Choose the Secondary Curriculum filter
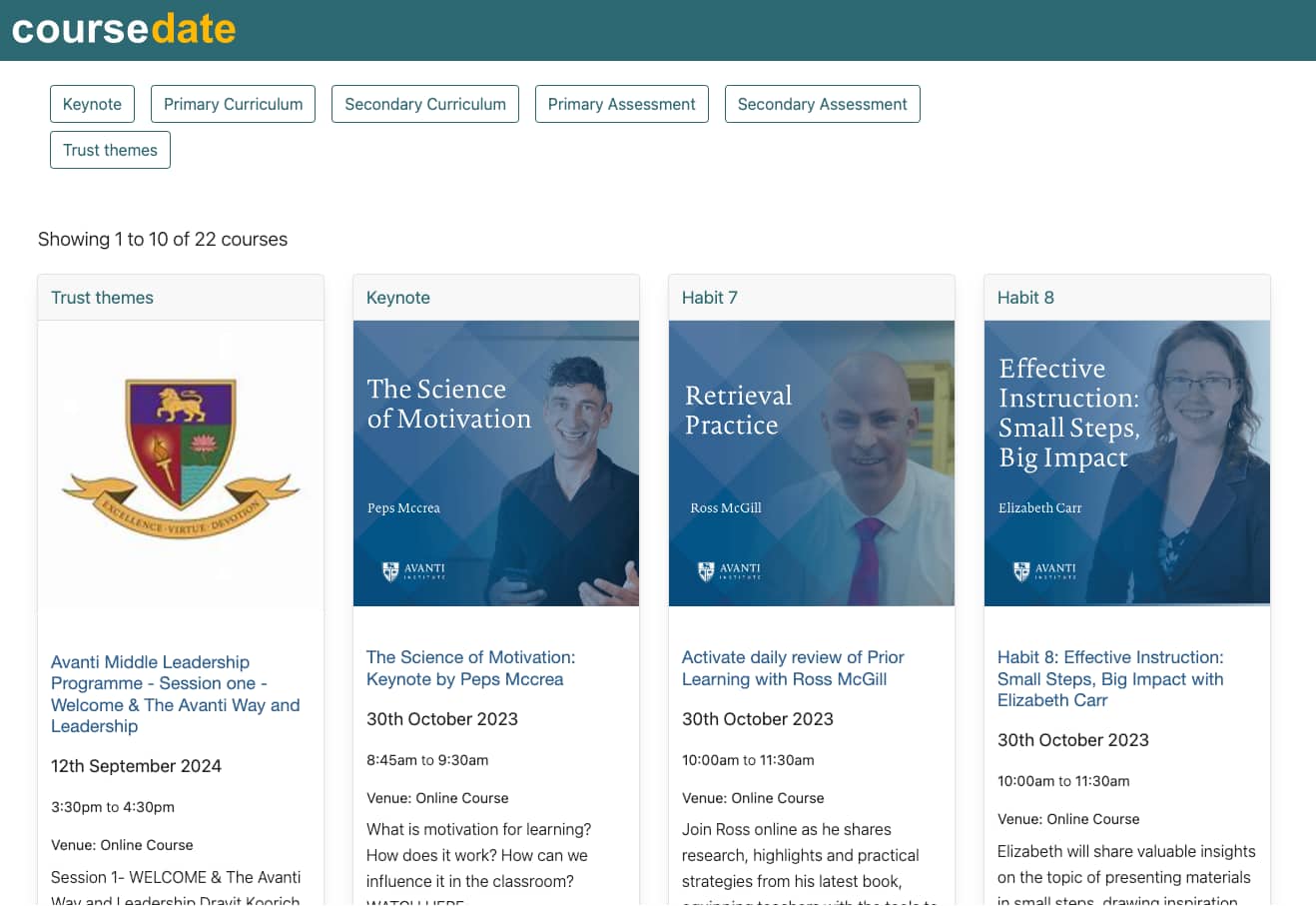The image size is (1316, 906). (424, 104)
